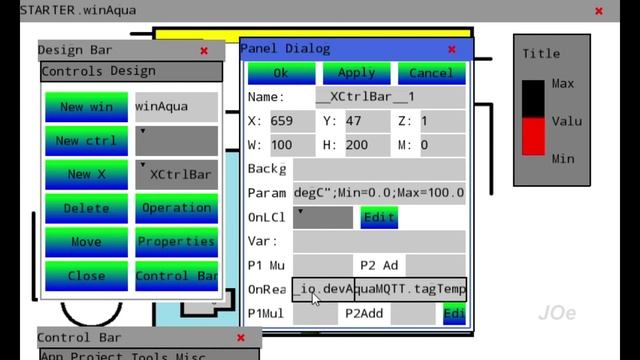Screen dimensions: 640x360
Task: Close the Control Bar window
Action: (241, 338)
